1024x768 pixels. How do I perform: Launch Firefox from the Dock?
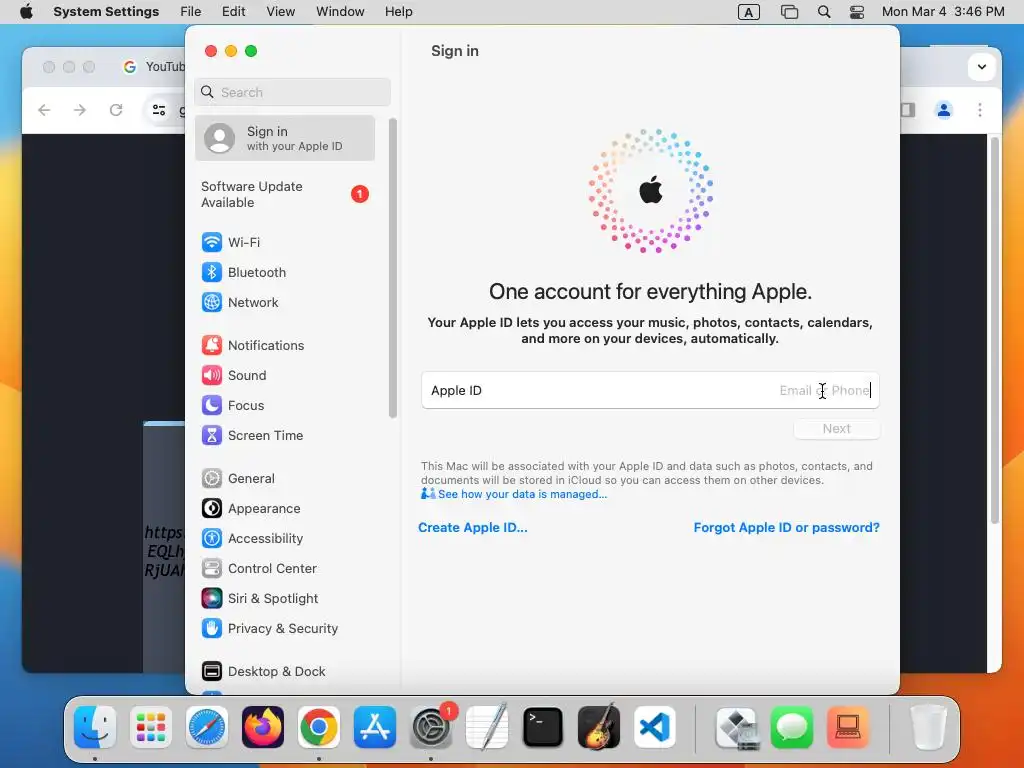pos(263,727)
